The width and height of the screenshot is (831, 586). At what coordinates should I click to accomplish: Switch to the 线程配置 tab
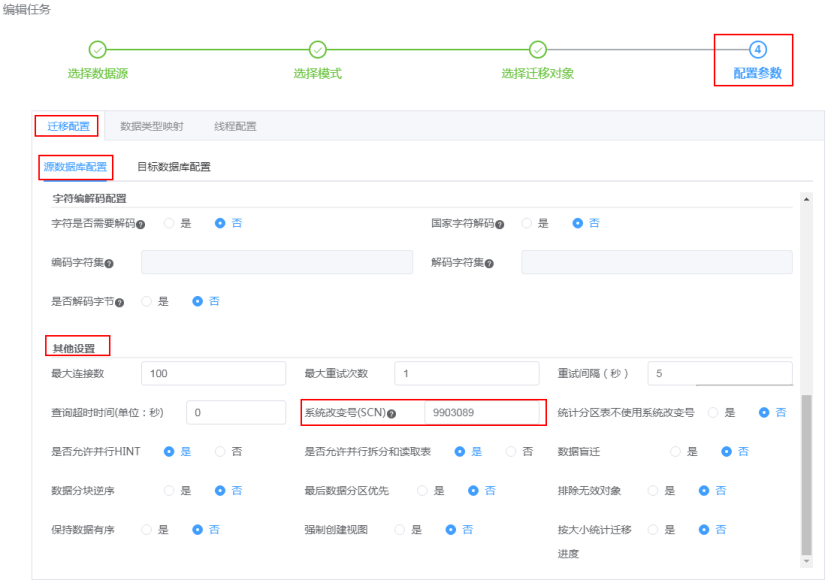point(237,125)
